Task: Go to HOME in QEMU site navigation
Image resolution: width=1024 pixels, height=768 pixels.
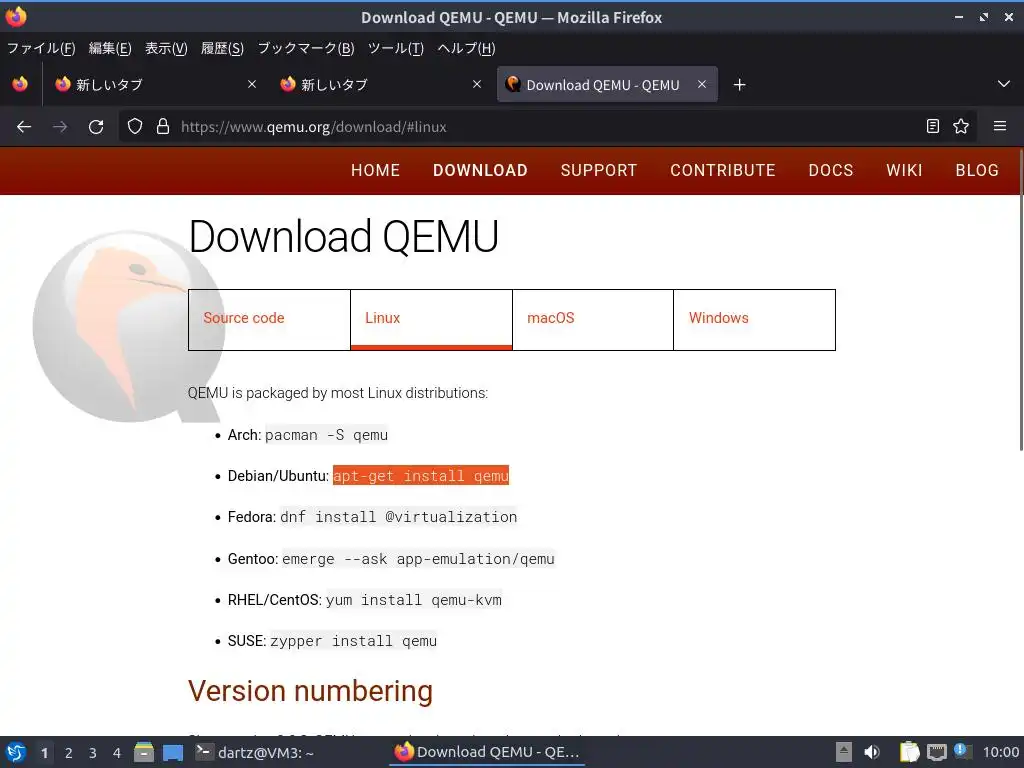Action: pos(375,170)
